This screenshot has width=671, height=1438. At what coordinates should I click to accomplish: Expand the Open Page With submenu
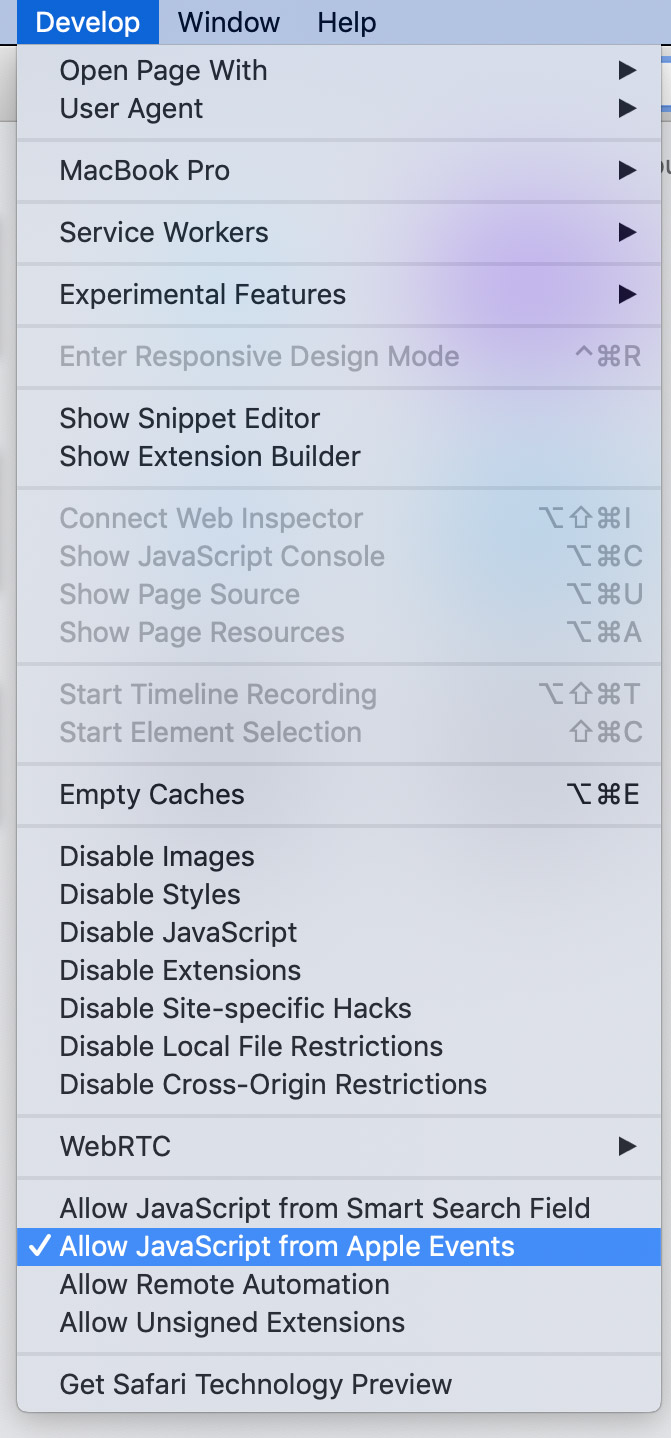163,70
